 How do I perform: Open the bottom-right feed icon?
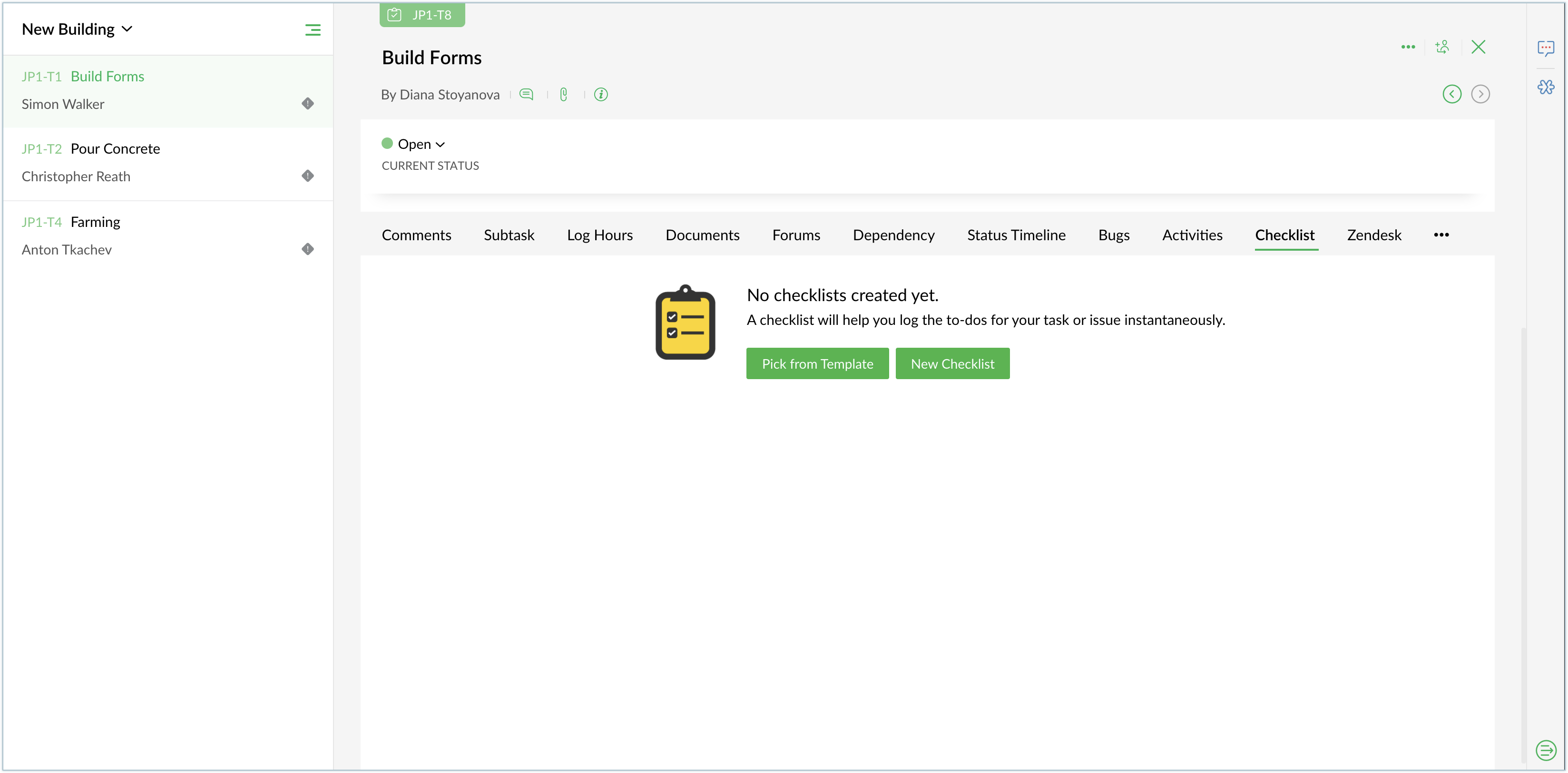click(1546, 750)
